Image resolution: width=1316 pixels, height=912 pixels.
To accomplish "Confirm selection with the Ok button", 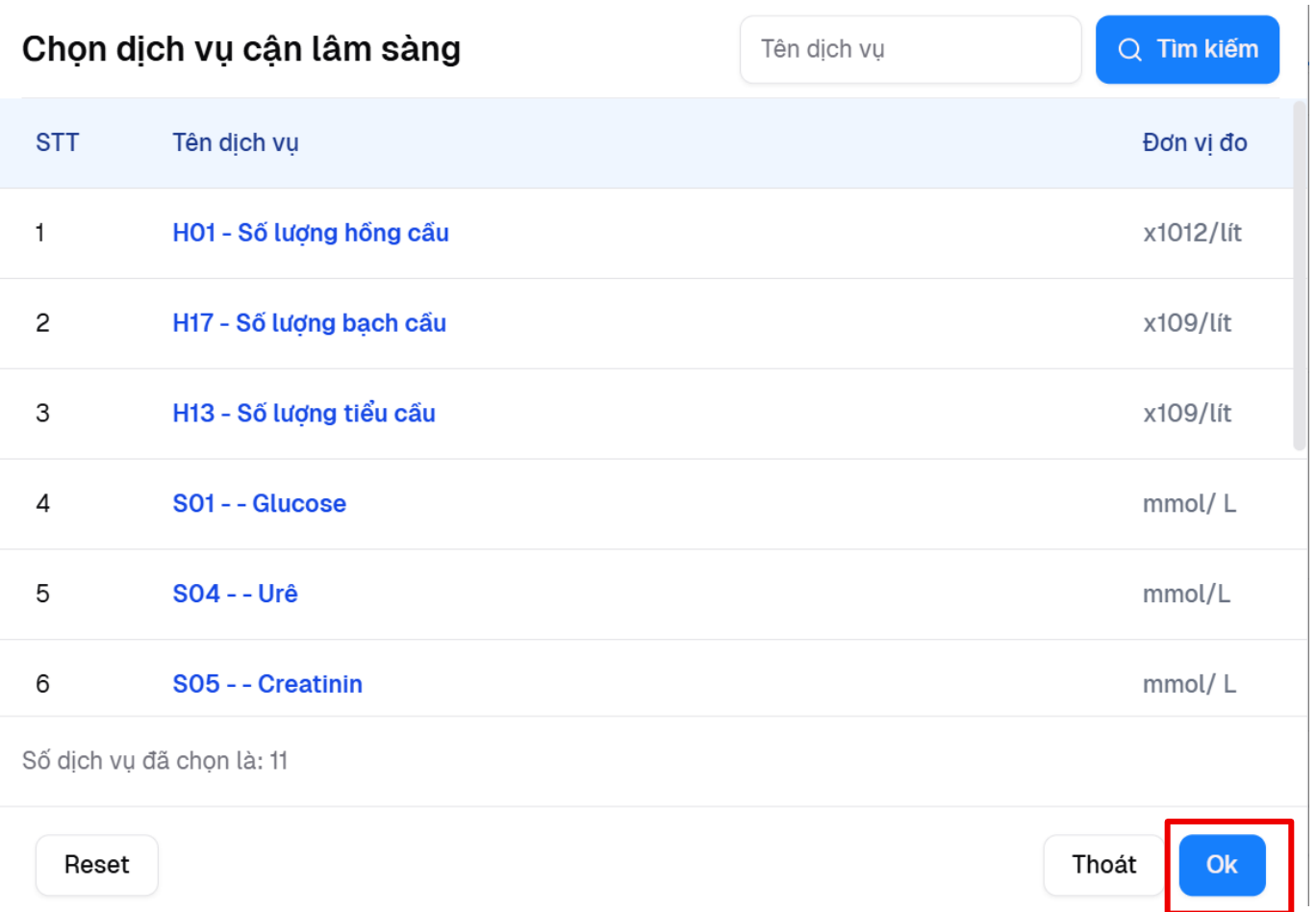I will [1222, 865].
